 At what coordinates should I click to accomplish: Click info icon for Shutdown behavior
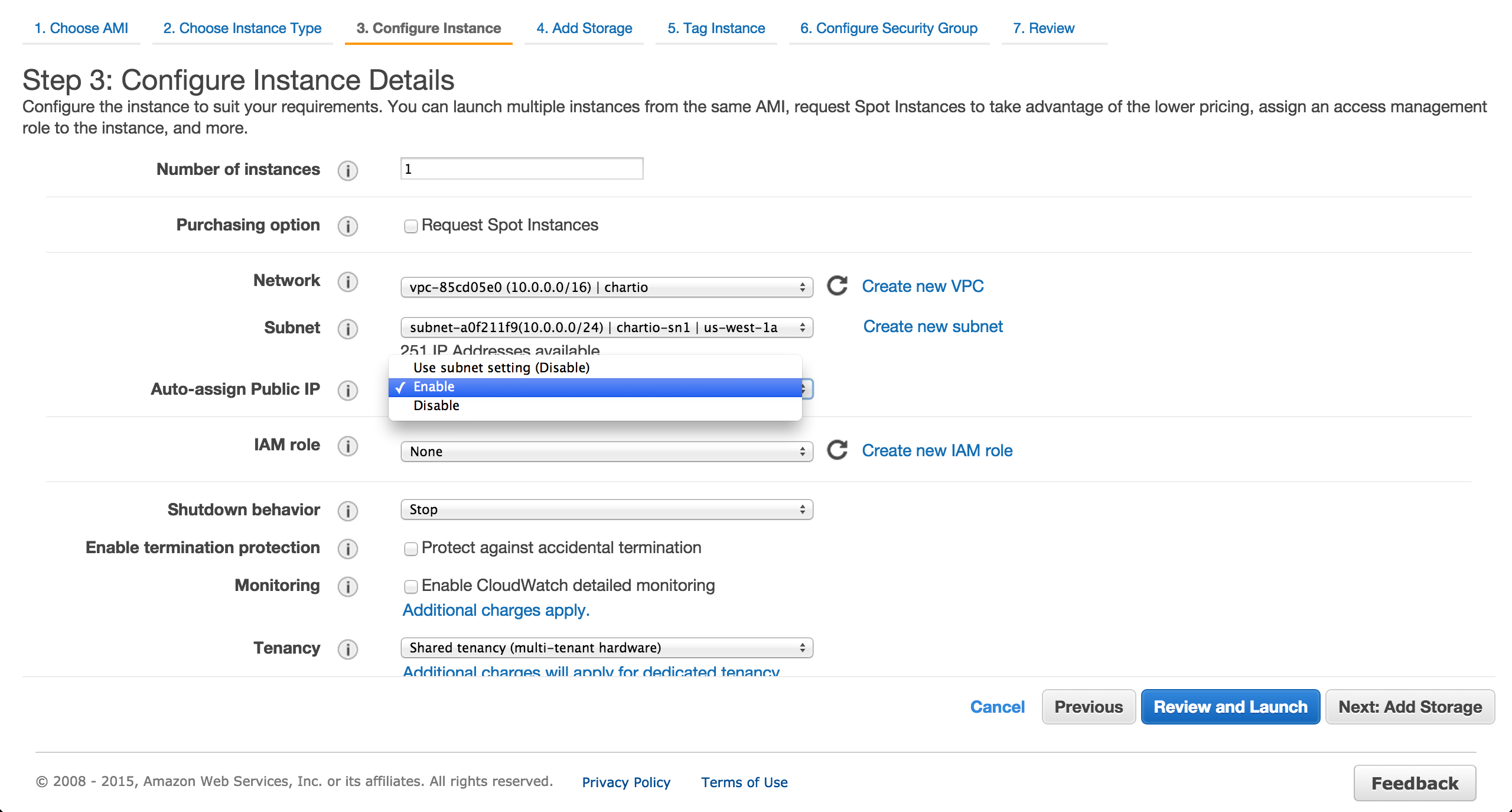pos(347,511)
